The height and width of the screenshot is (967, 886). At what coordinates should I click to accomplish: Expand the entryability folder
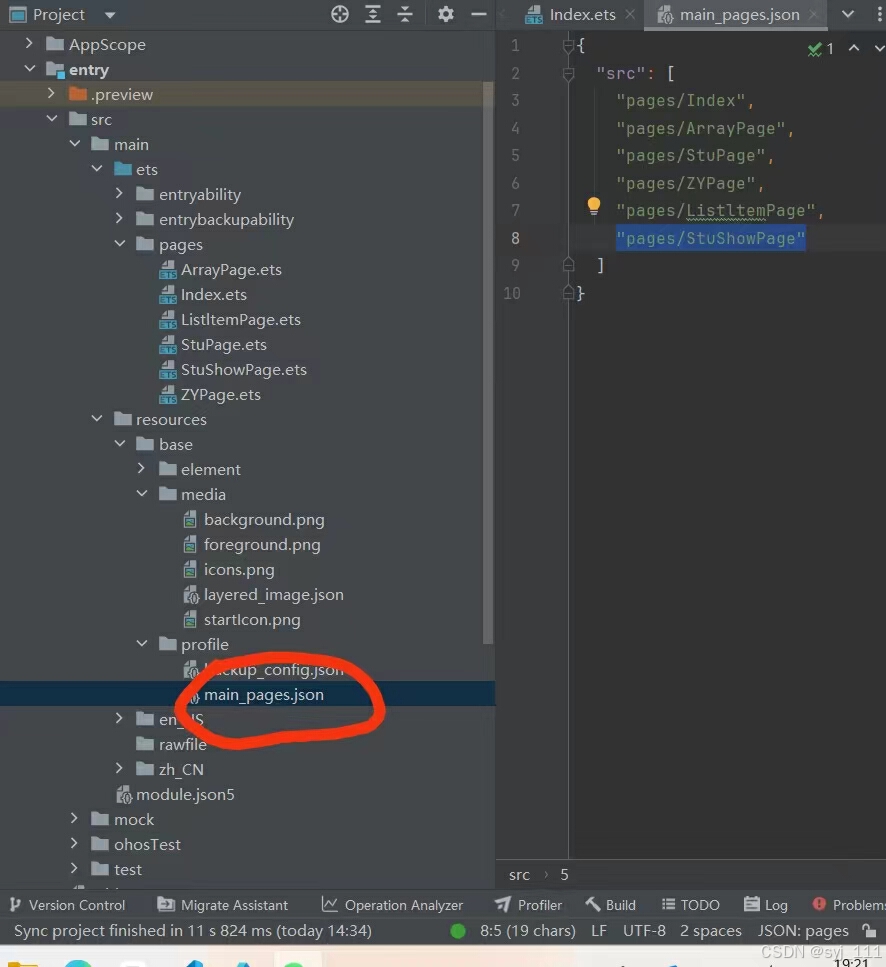[x=119, y=194]
